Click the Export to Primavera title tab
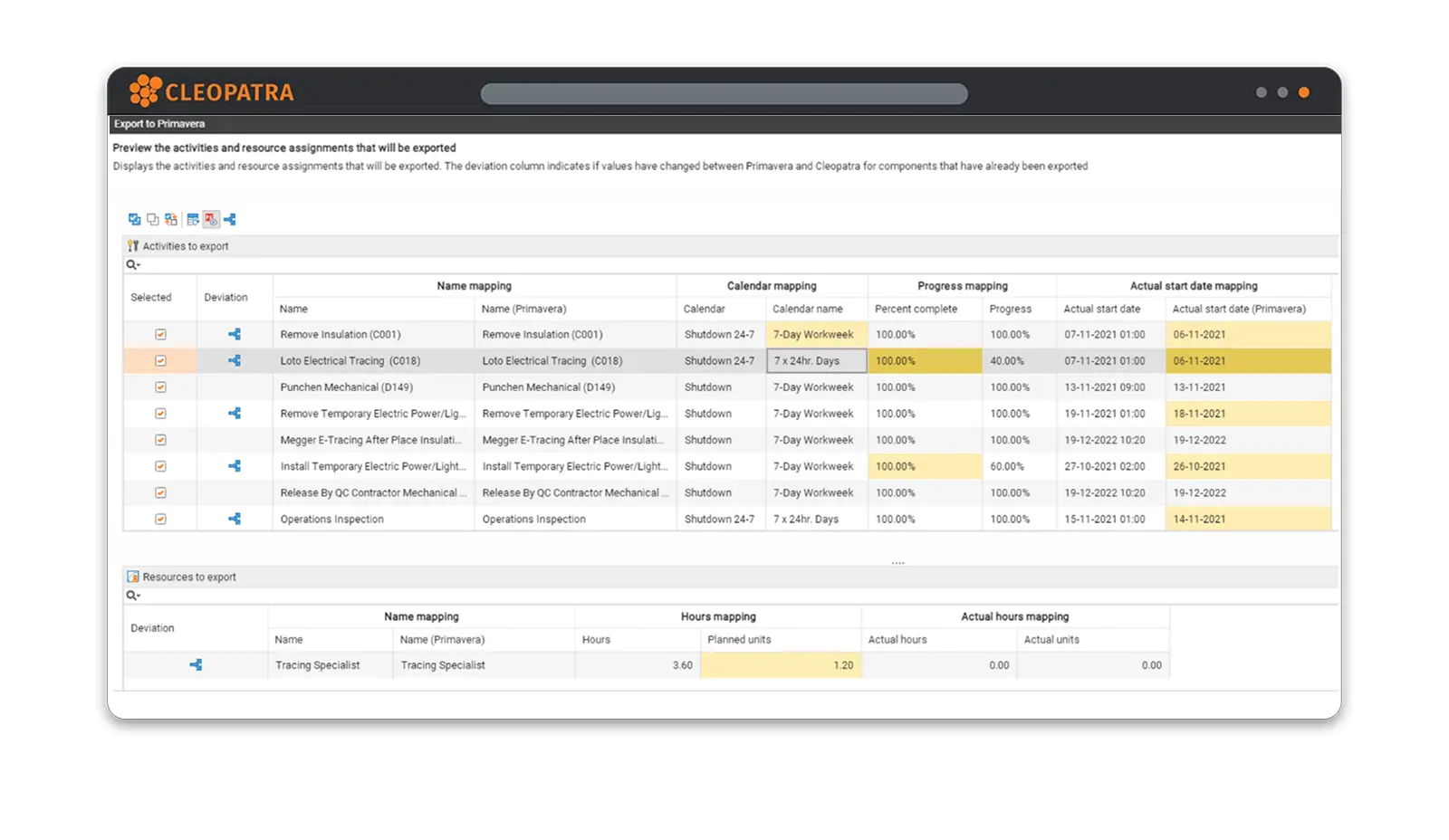Viewport: 1449px width, 840px height. 159,124
